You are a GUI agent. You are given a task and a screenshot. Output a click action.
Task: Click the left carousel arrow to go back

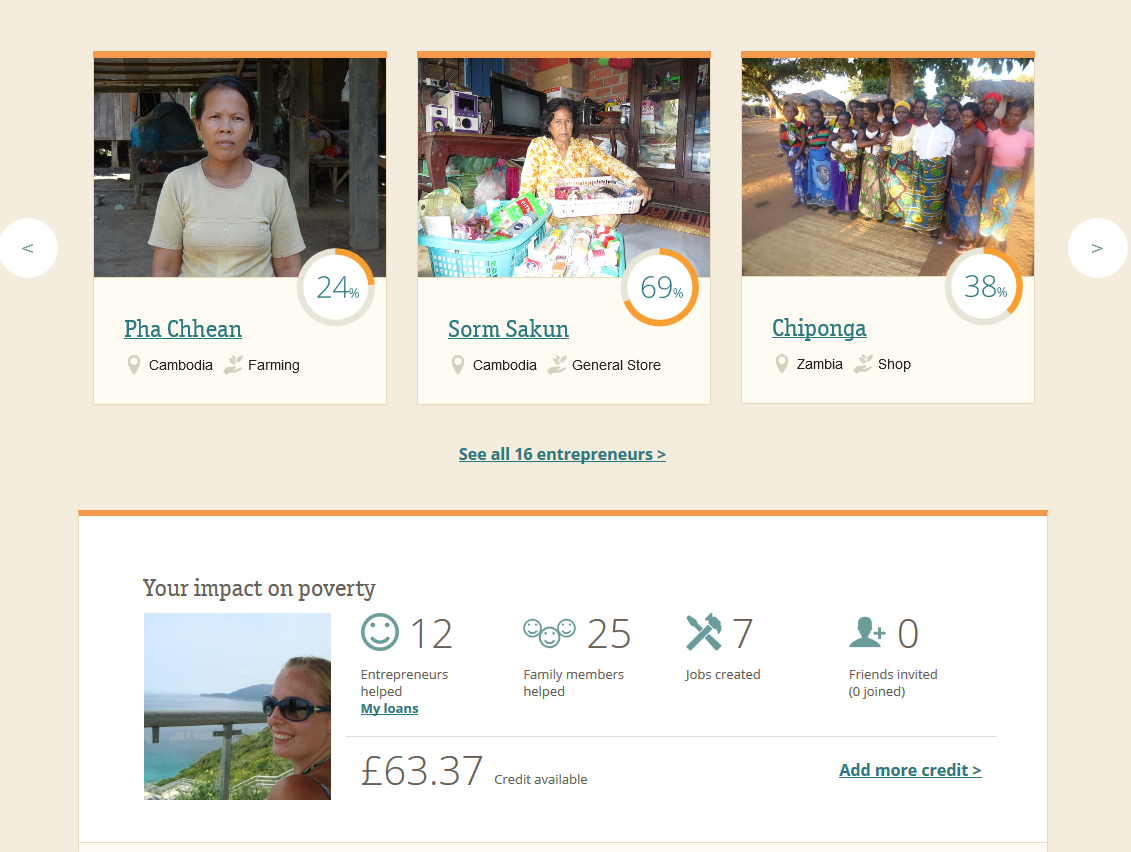point(29,247)
